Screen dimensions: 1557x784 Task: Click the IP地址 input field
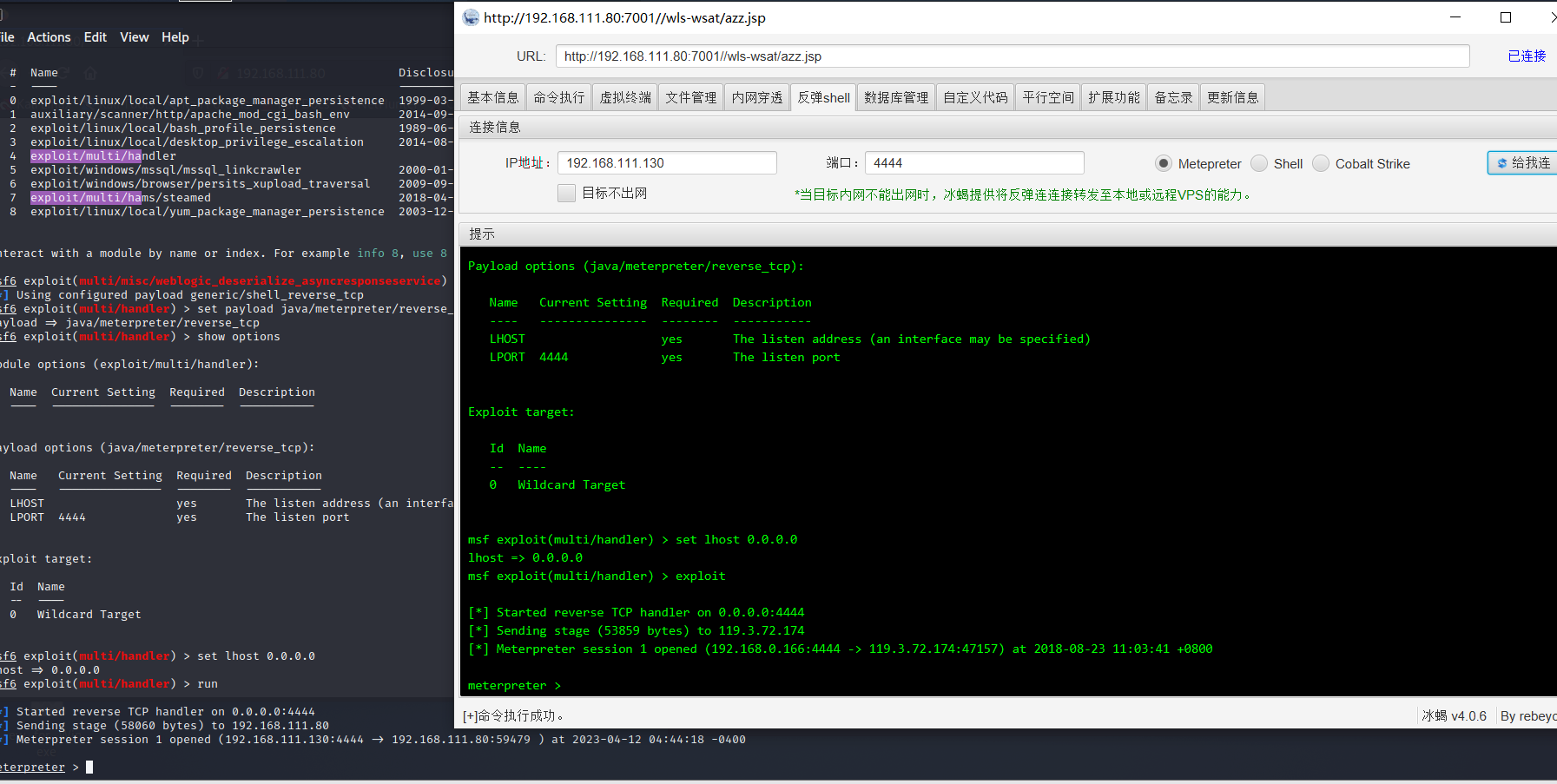[667, 163]
